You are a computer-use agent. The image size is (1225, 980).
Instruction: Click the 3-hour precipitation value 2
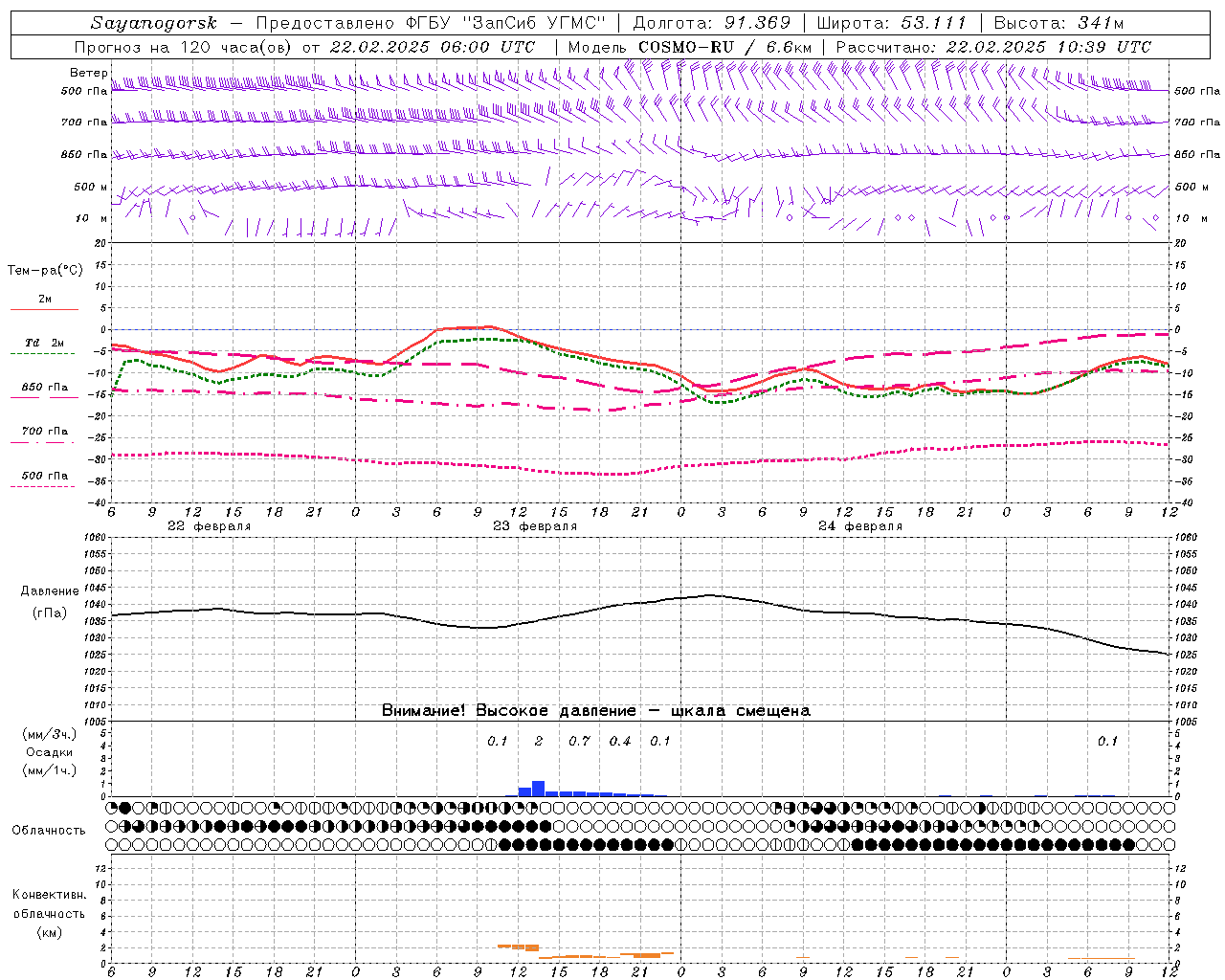coord(539,742)
